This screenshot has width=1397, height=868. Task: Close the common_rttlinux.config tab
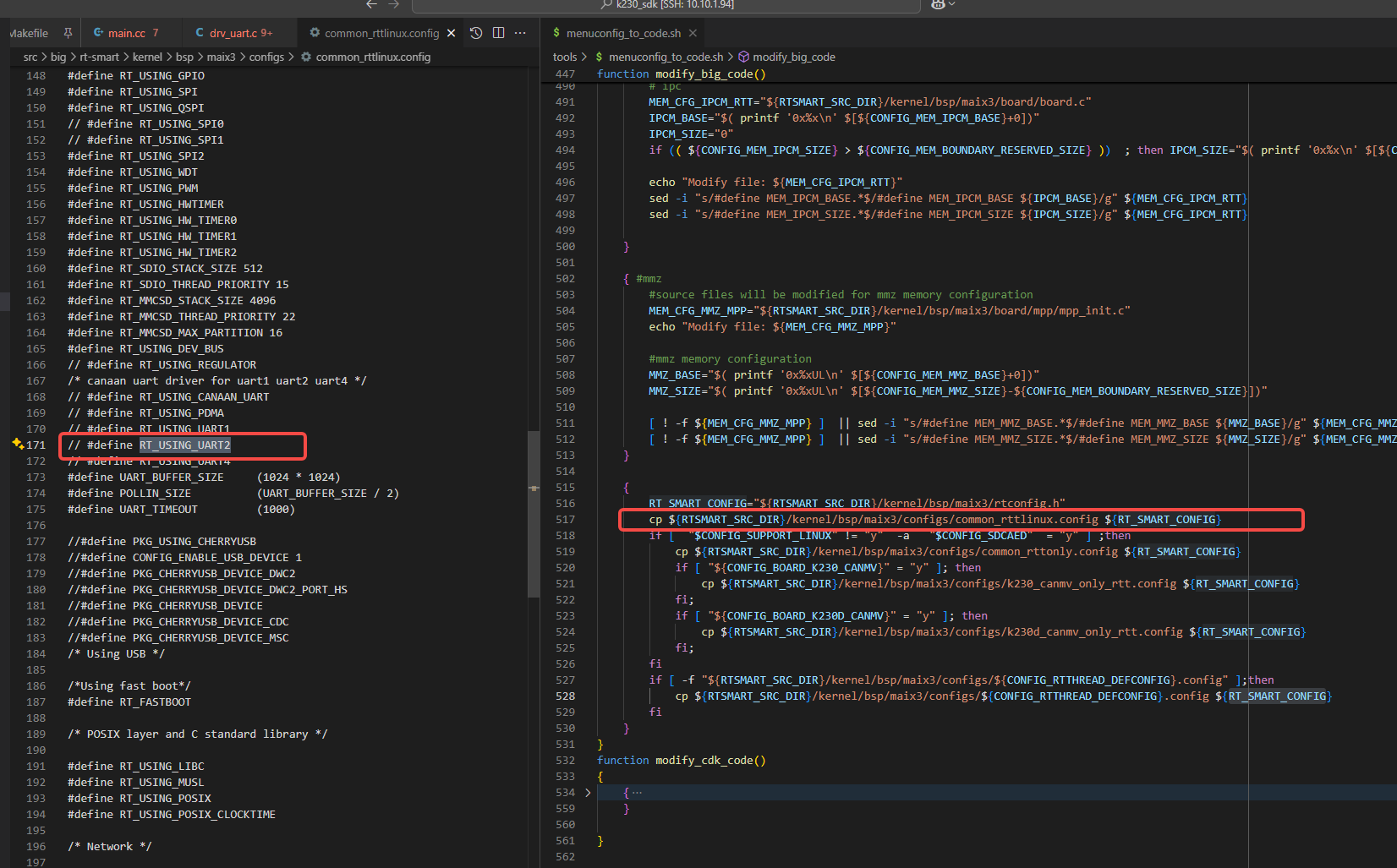point(452,33)
